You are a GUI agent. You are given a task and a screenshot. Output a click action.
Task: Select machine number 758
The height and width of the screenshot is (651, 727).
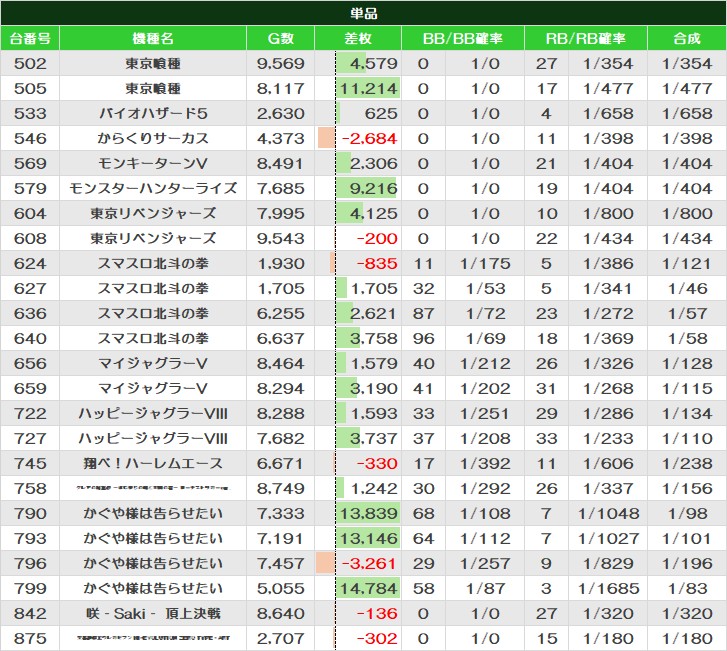[30, 489]
